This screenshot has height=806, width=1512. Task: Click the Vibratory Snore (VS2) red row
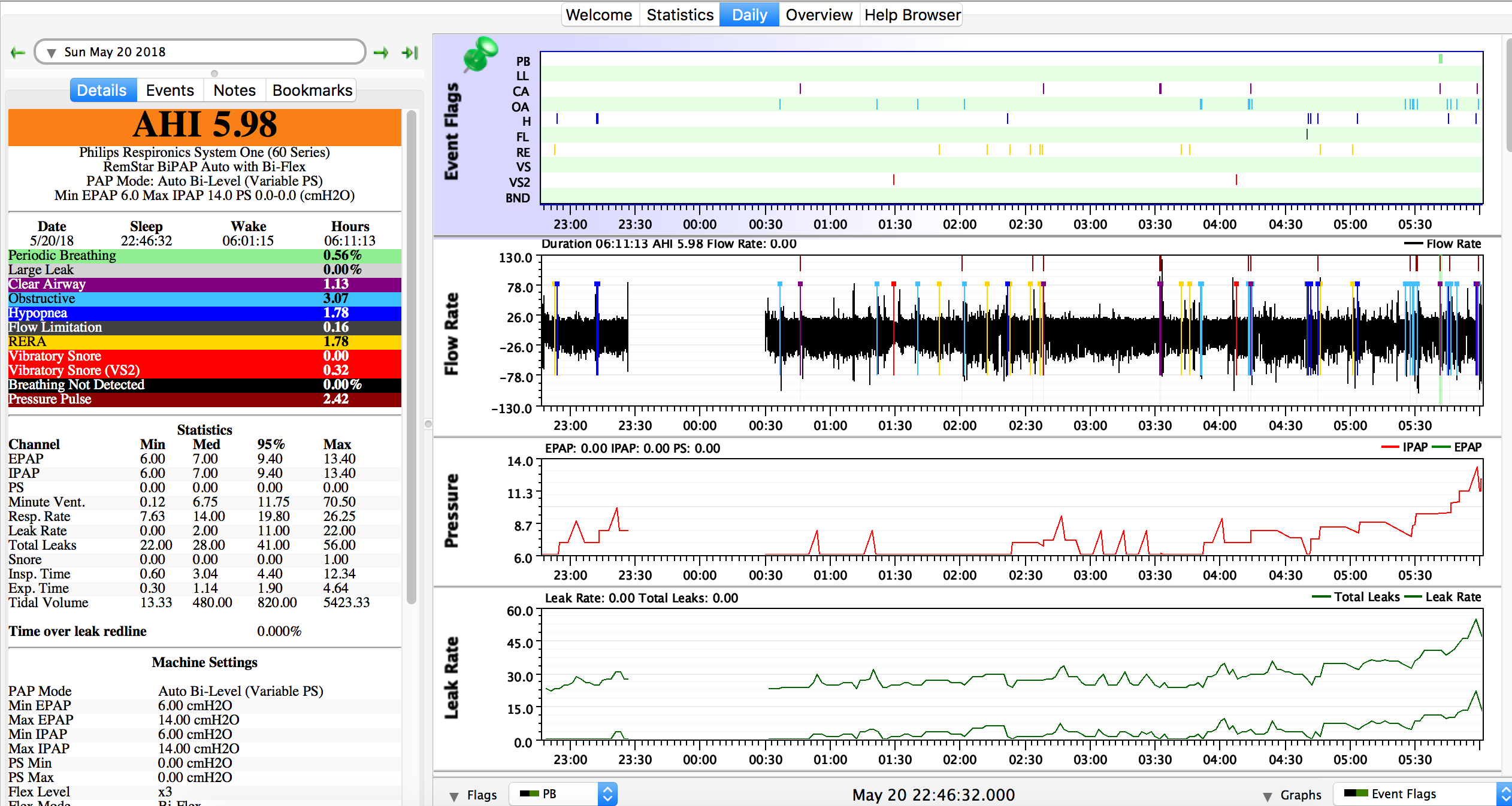(204, 371)
